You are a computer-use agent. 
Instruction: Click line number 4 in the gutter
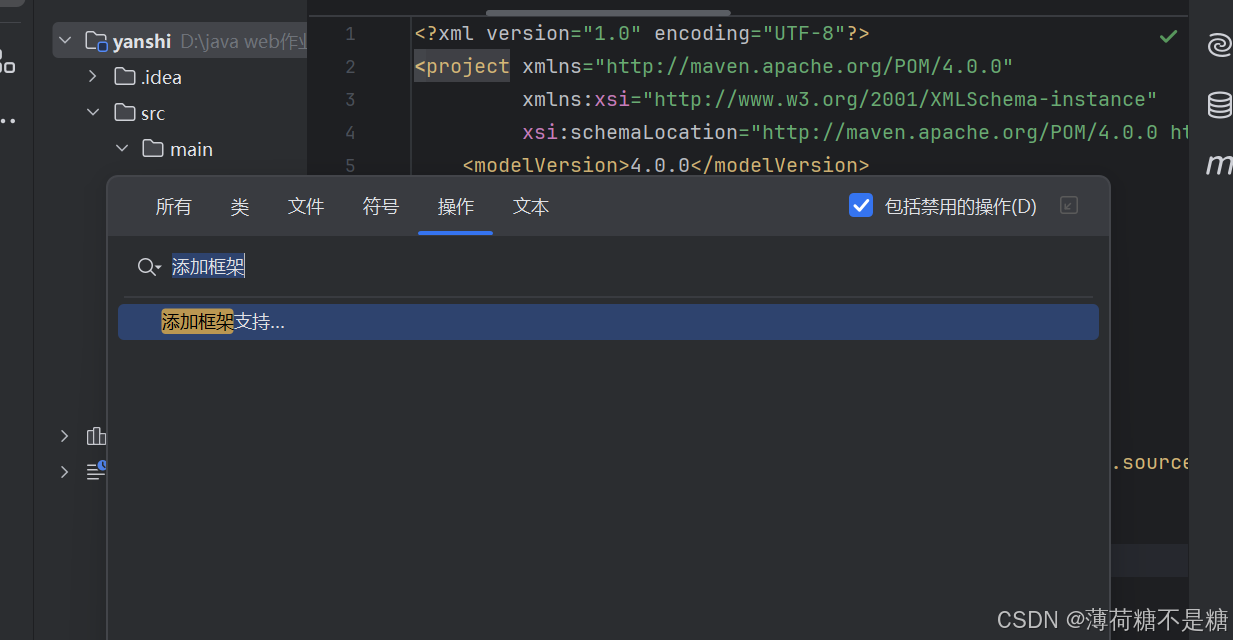click(x=350, y=132)
